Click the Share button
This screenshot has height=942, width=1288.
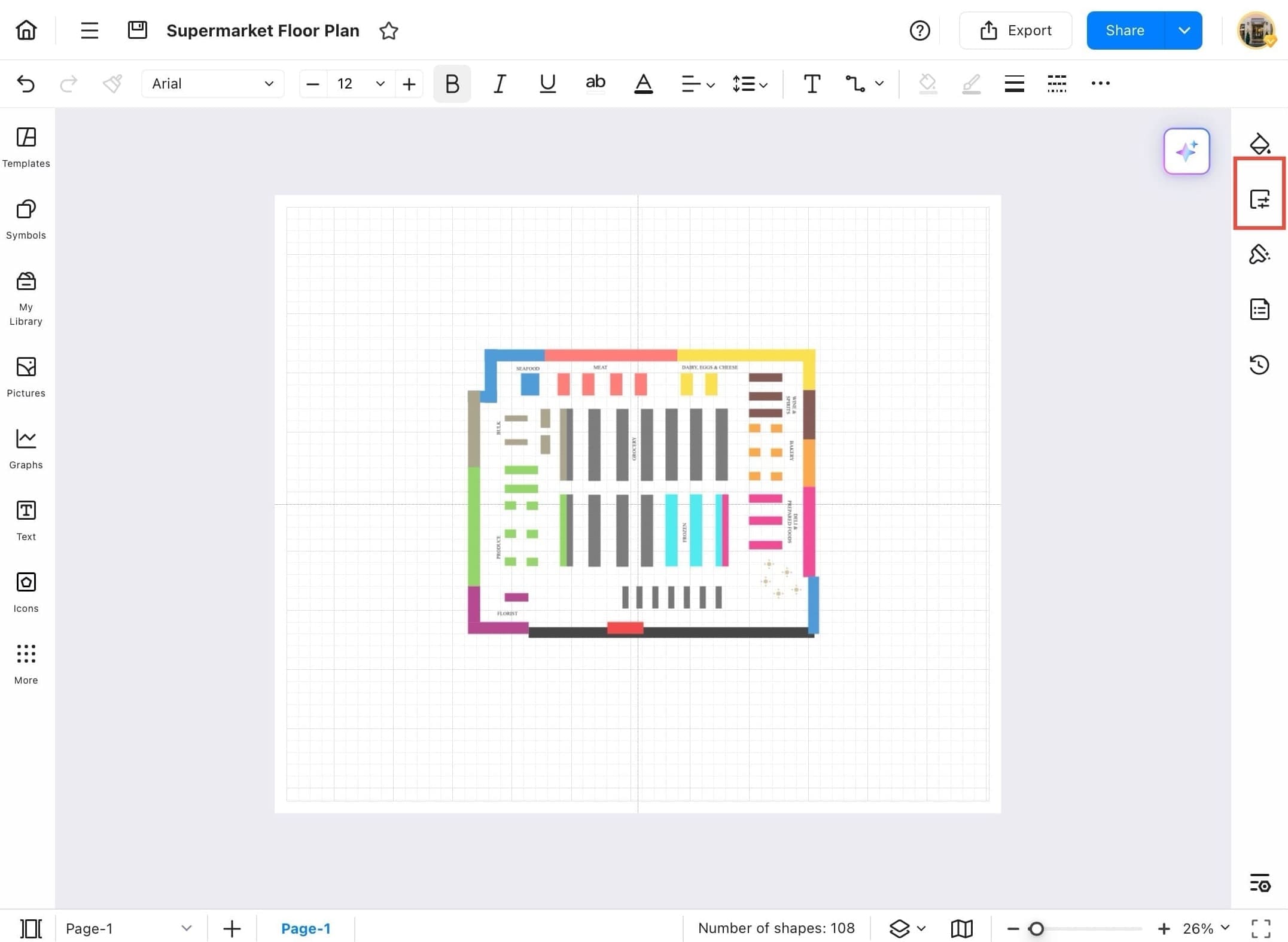(1125, 31)
